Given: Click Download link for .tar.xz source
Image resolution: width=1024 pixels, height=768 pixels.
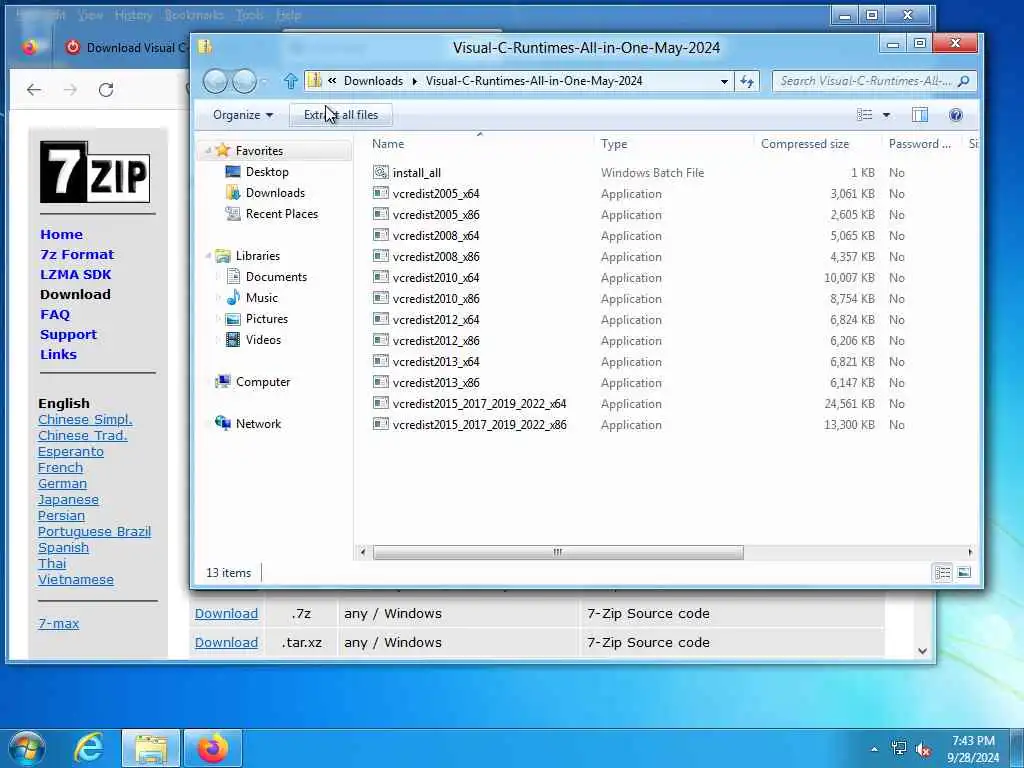Looking at the screenshot, I should 226,643.
